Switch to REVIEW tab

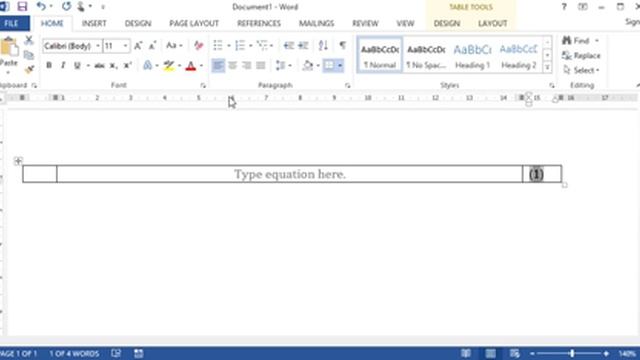point(365,23)
